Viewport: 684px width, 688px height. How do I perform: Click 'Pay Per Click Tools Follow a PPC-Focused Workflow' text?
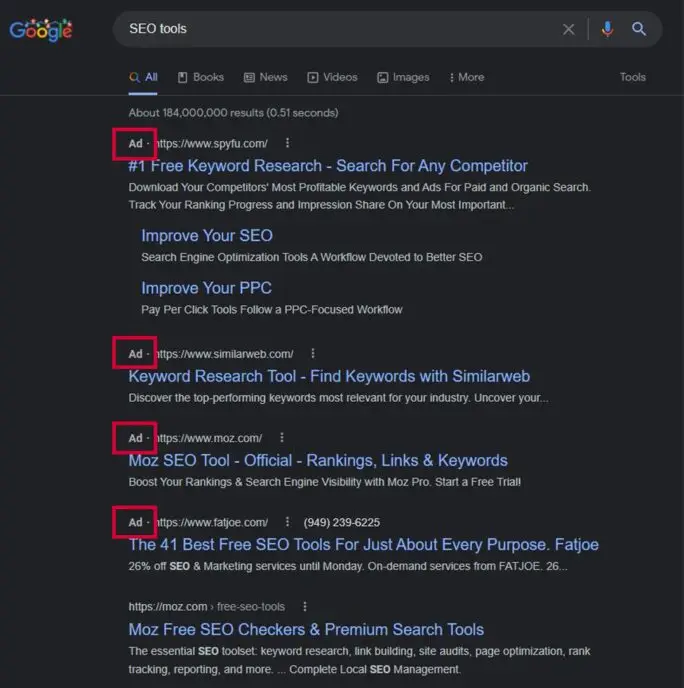click(272, 309)
